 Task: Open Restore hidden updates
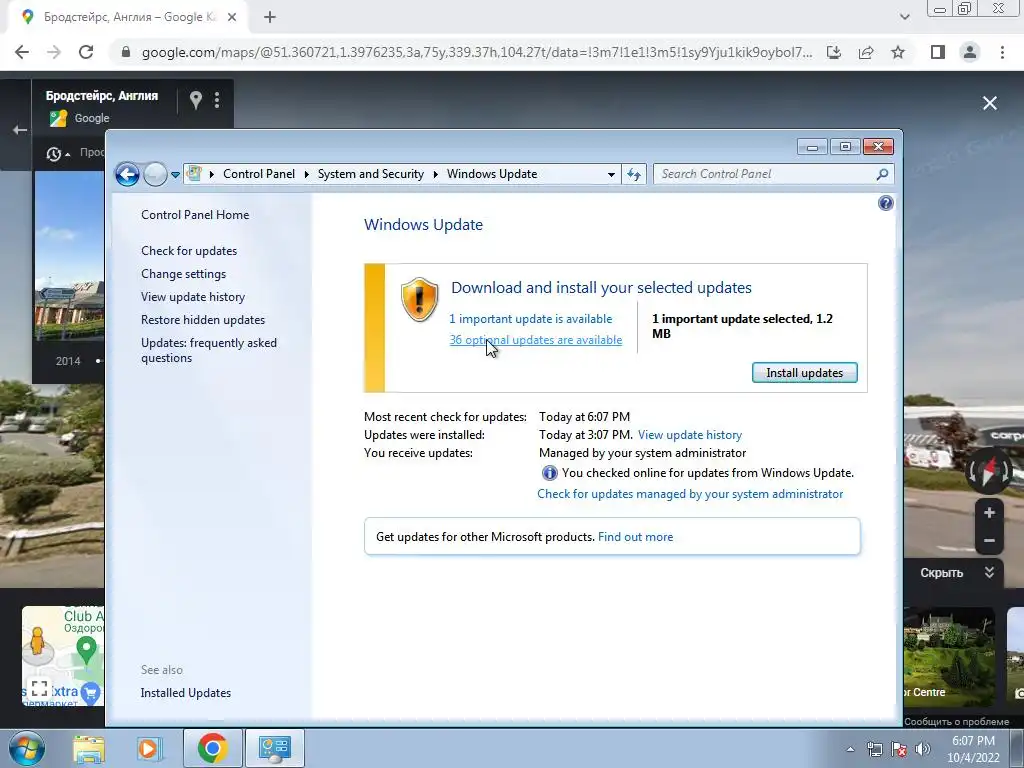tap(202, 320)
